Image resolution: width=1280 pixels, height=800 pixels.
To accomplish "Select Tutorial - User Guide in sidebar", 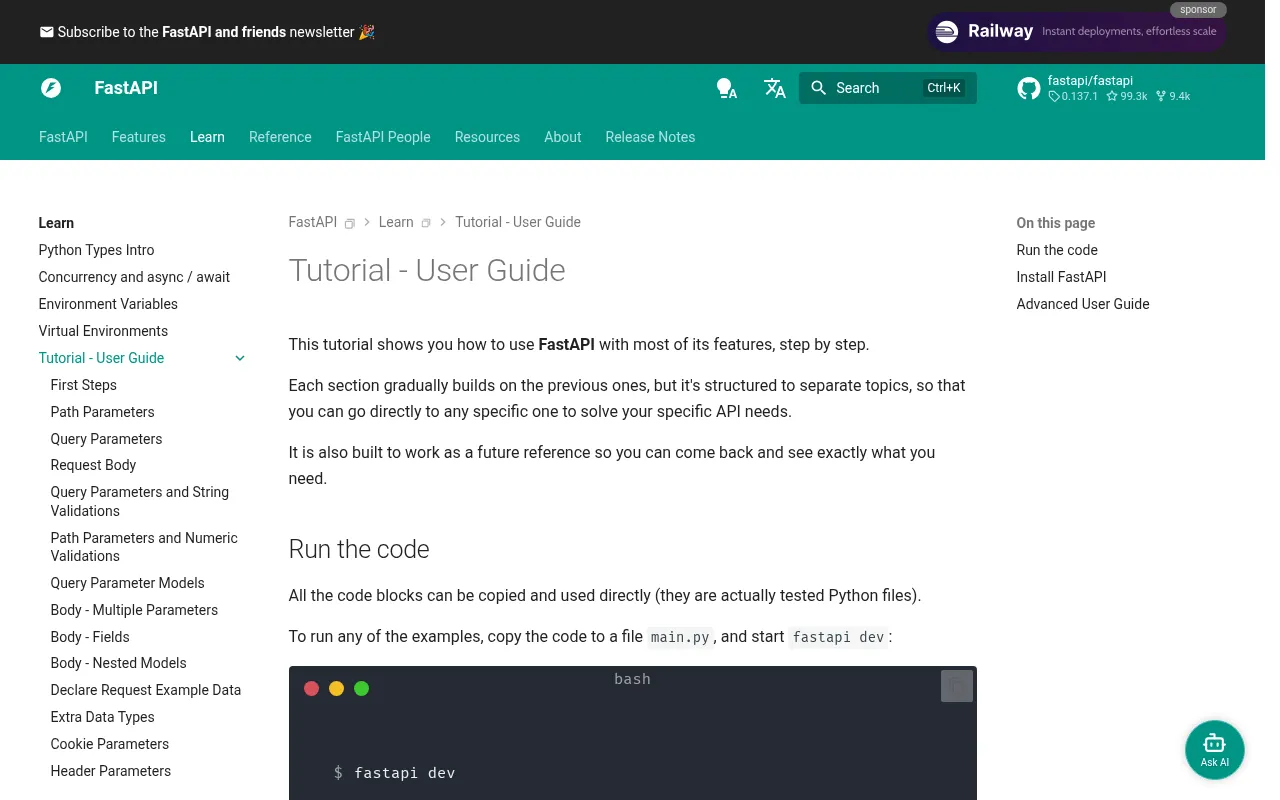I will tap(101, 358).
